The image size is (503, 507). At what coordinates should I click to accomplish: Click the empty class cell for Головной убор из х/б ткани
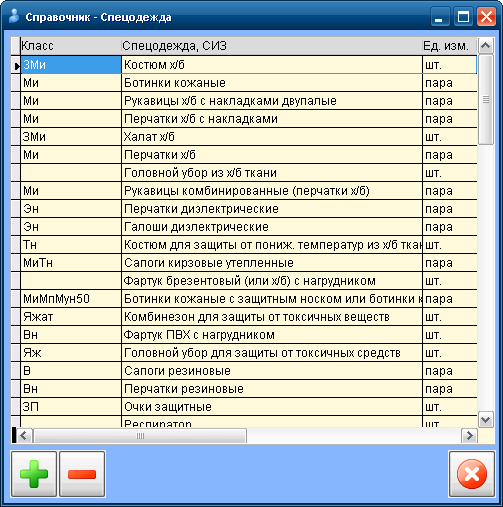[x=71, y=173]
